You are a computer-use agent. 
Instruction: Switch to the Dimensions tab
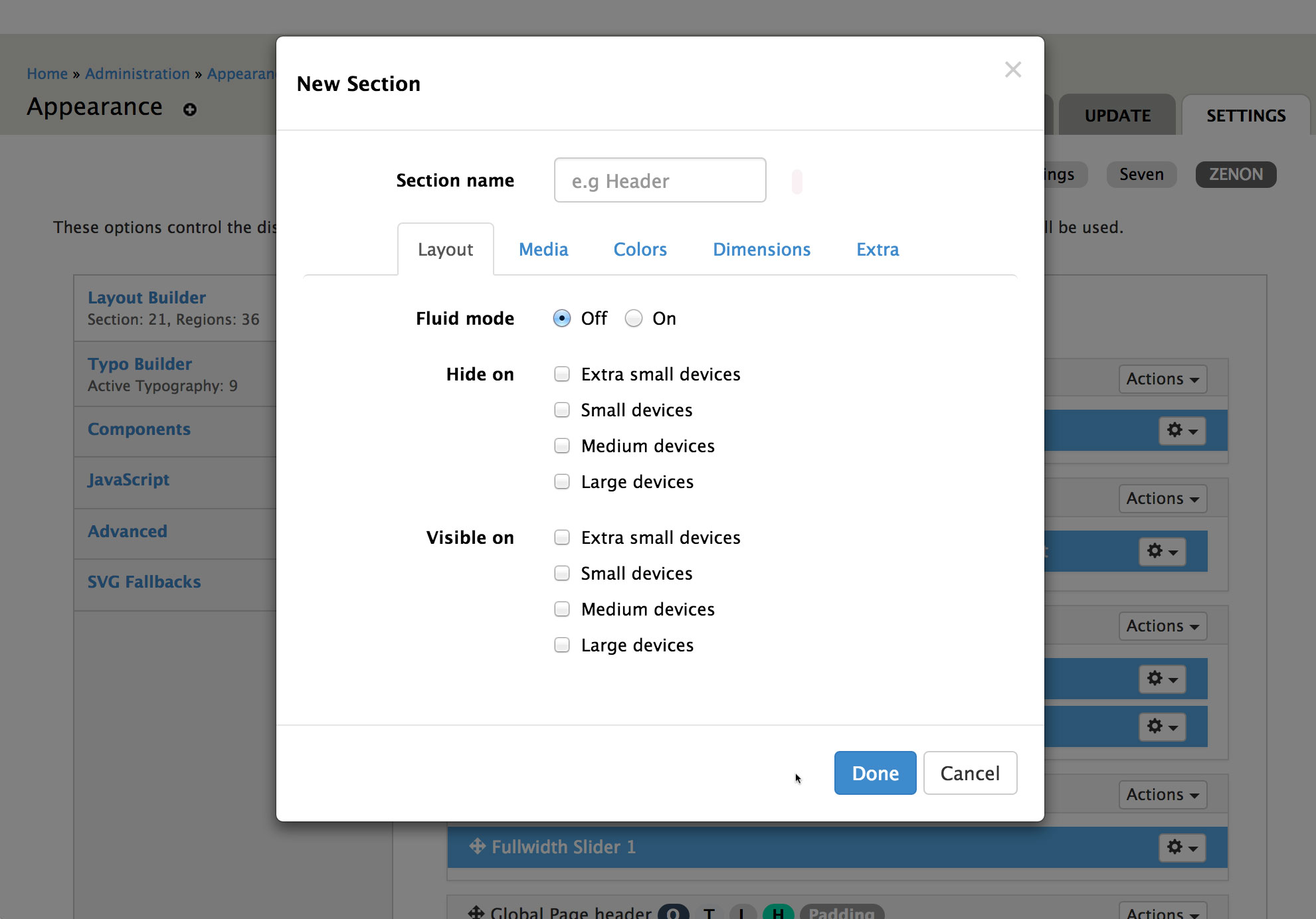coord(761,250)
